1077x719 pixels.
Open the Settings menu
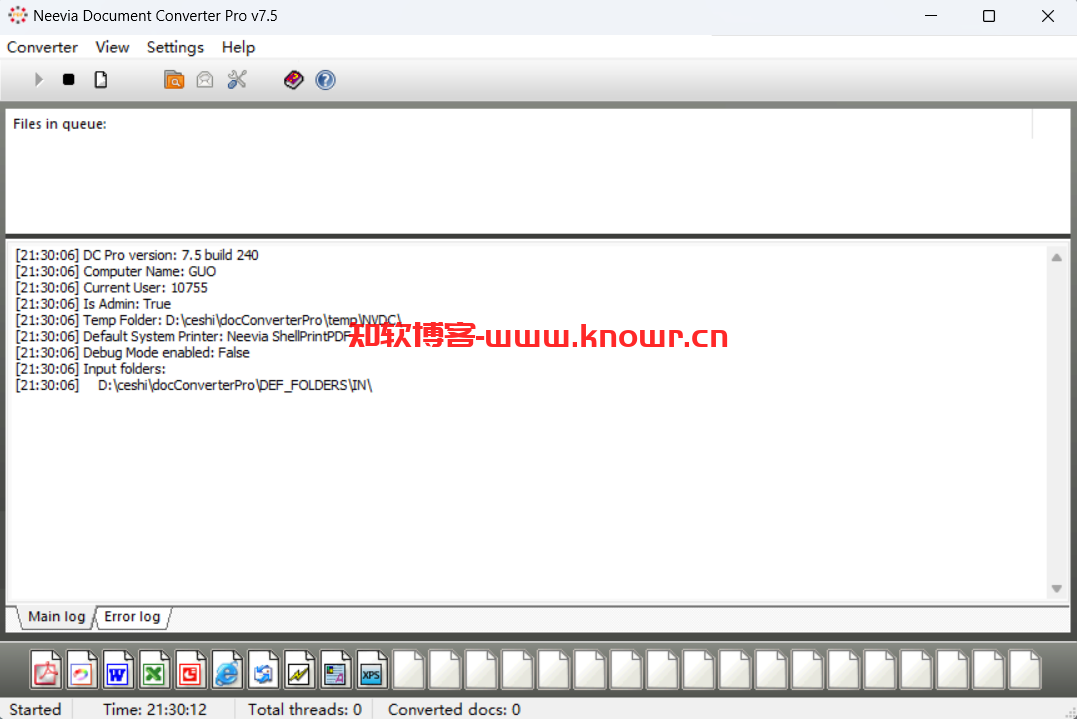point(175,47)
